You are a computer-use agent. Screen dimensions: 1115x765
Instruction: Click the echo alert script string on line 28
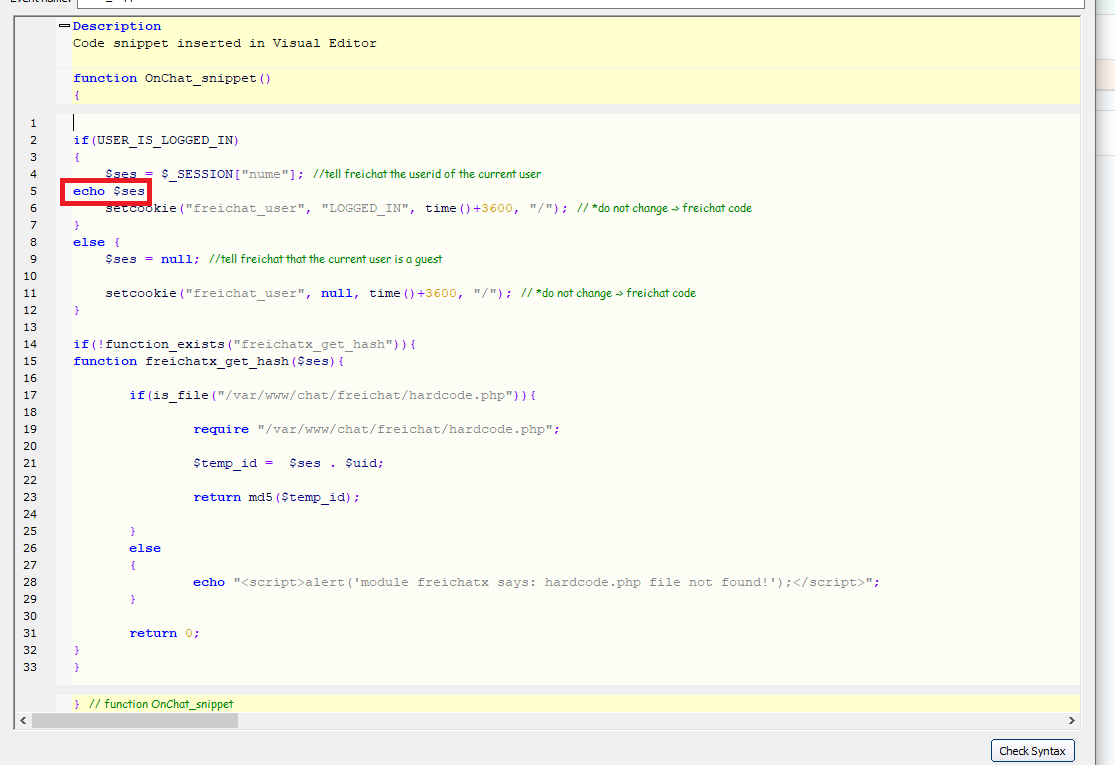point(553,582)
